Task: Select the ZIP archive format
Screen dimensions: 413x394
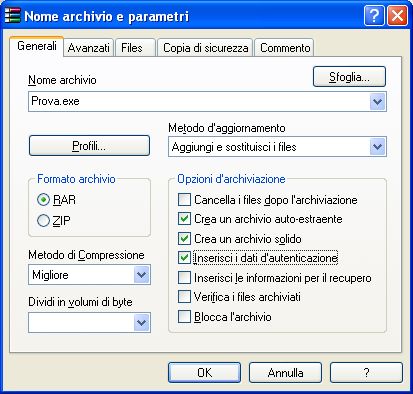Action: [43, 220]
